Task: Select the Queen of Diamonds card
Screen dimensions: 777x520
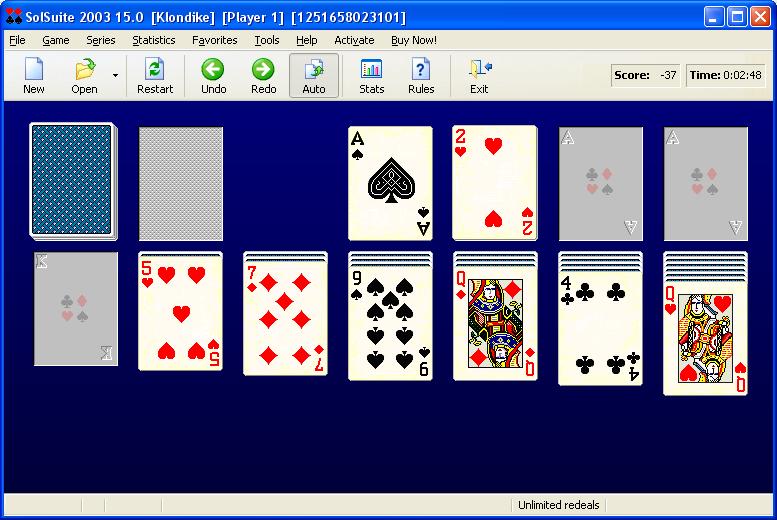Action: coord(495,324)
